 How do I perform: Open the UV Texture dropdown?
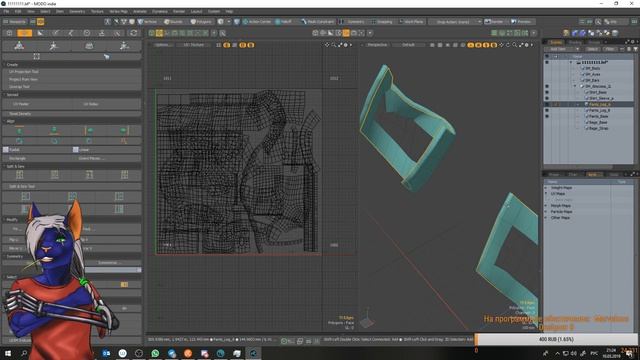(193, 45)
